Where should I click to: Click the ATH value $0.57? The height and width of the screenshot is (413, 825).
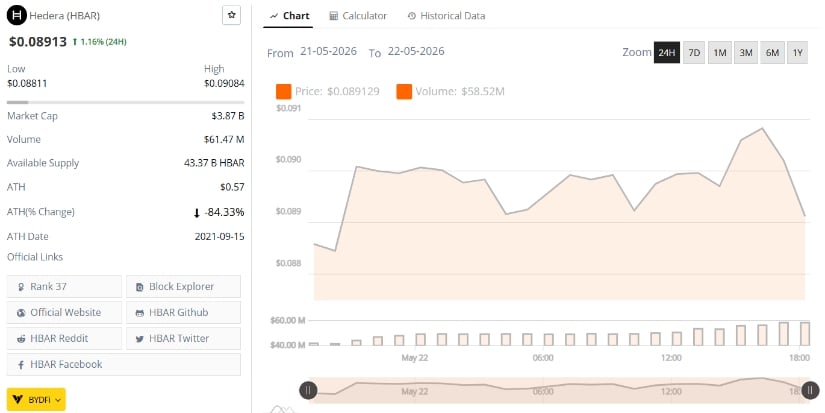coord(233,187)
